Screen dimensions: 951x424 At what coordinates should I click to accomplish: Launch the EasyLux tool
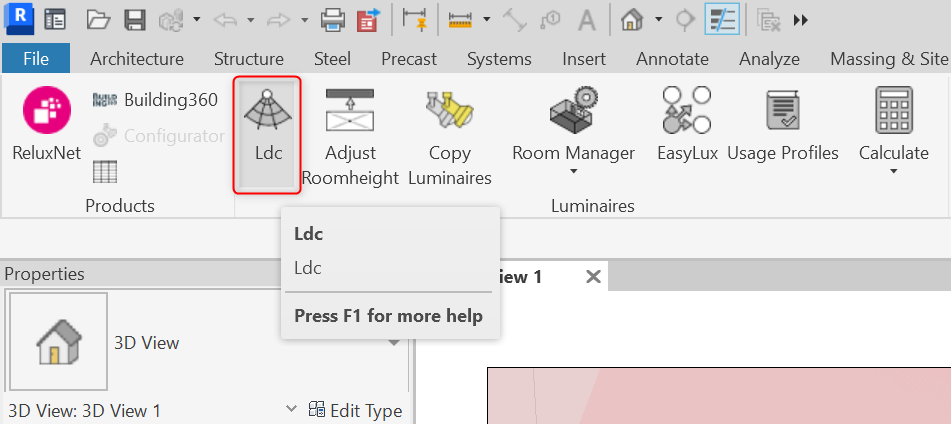pos(687,126)
